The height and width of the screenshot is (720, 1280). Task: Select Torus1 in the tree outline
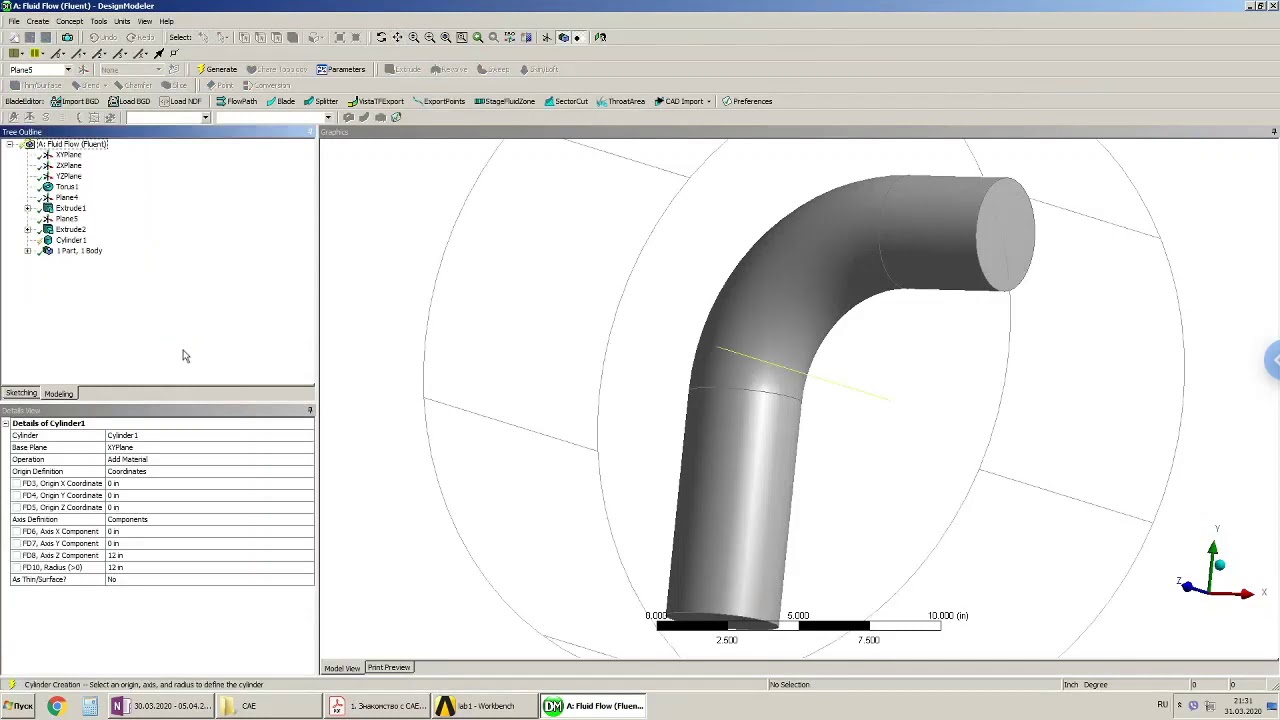tap(67, 187)
